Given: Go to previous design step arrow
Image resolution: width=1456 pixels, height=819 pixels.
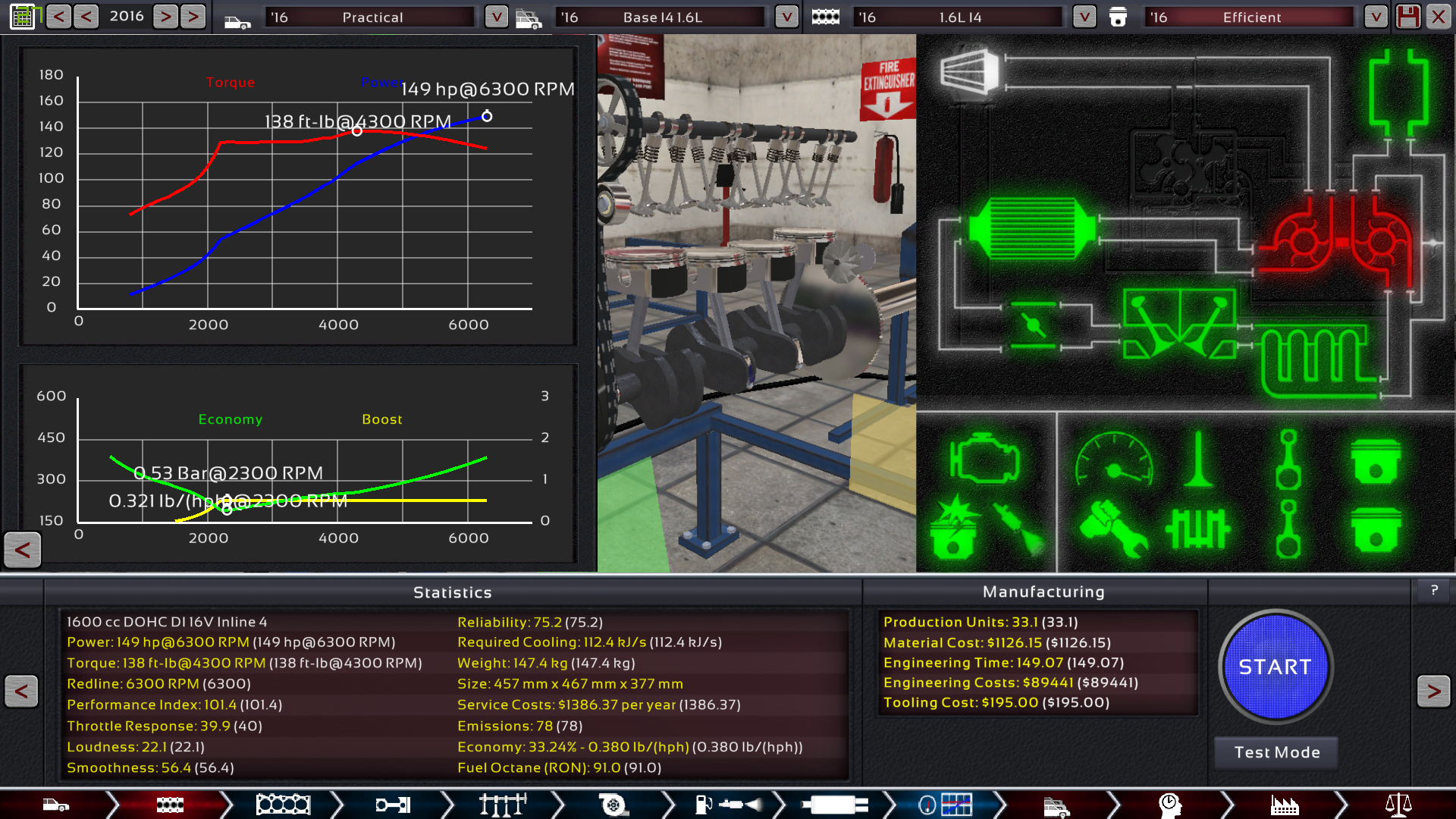Looking at the screenshot, I should [21, 691].
